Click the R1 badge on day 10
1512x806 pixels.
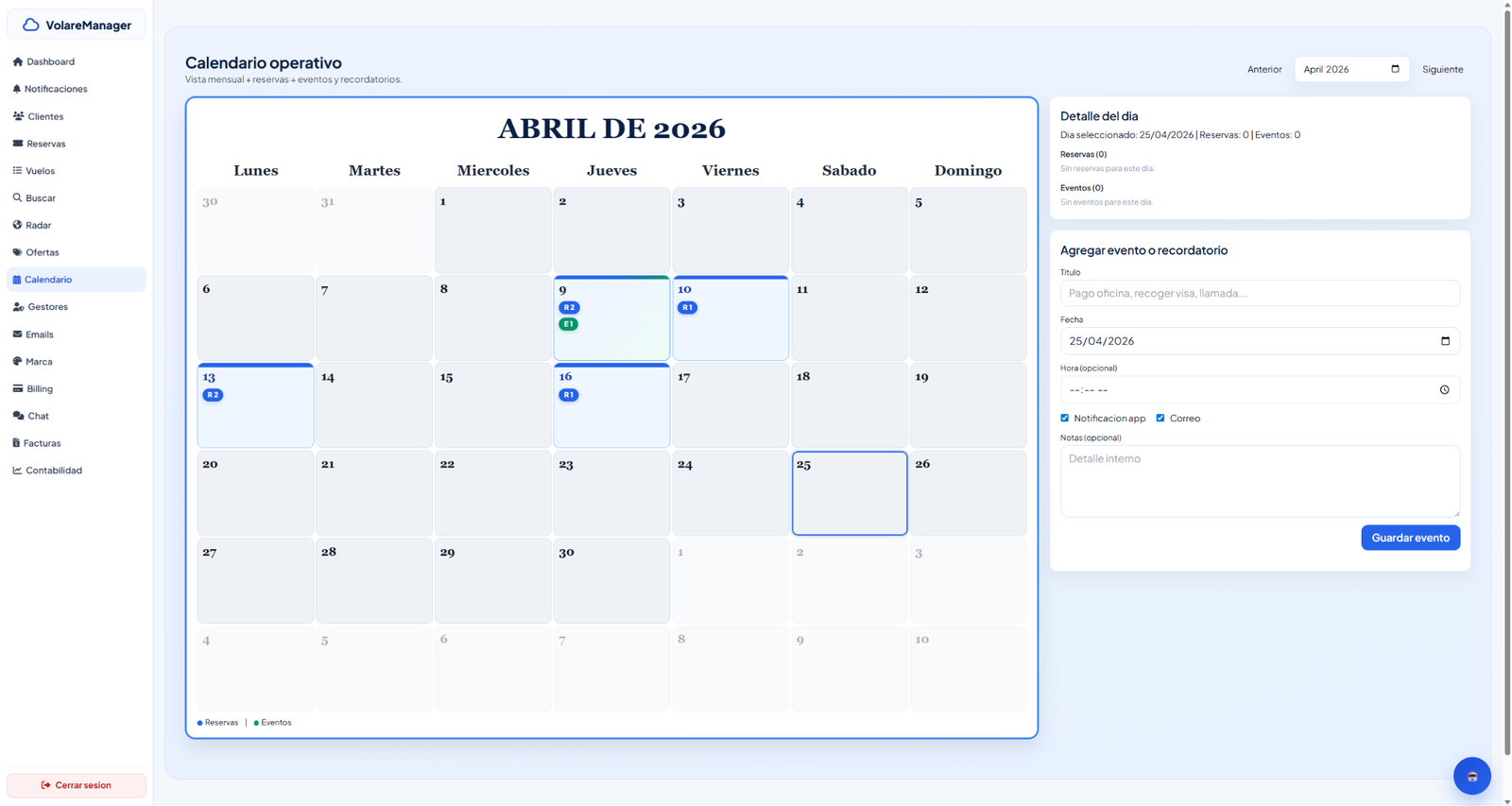point(687,307)
